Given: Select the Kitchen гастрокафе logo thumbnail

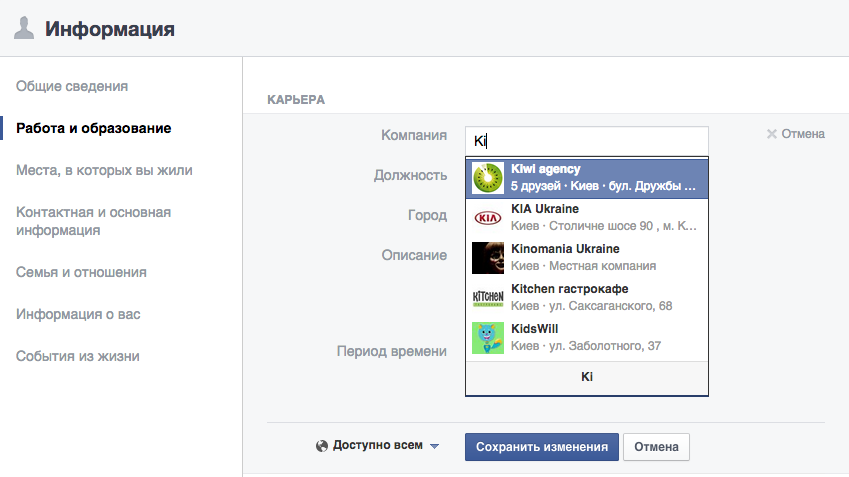Looking at the screenshot, I should coord(488,298).
